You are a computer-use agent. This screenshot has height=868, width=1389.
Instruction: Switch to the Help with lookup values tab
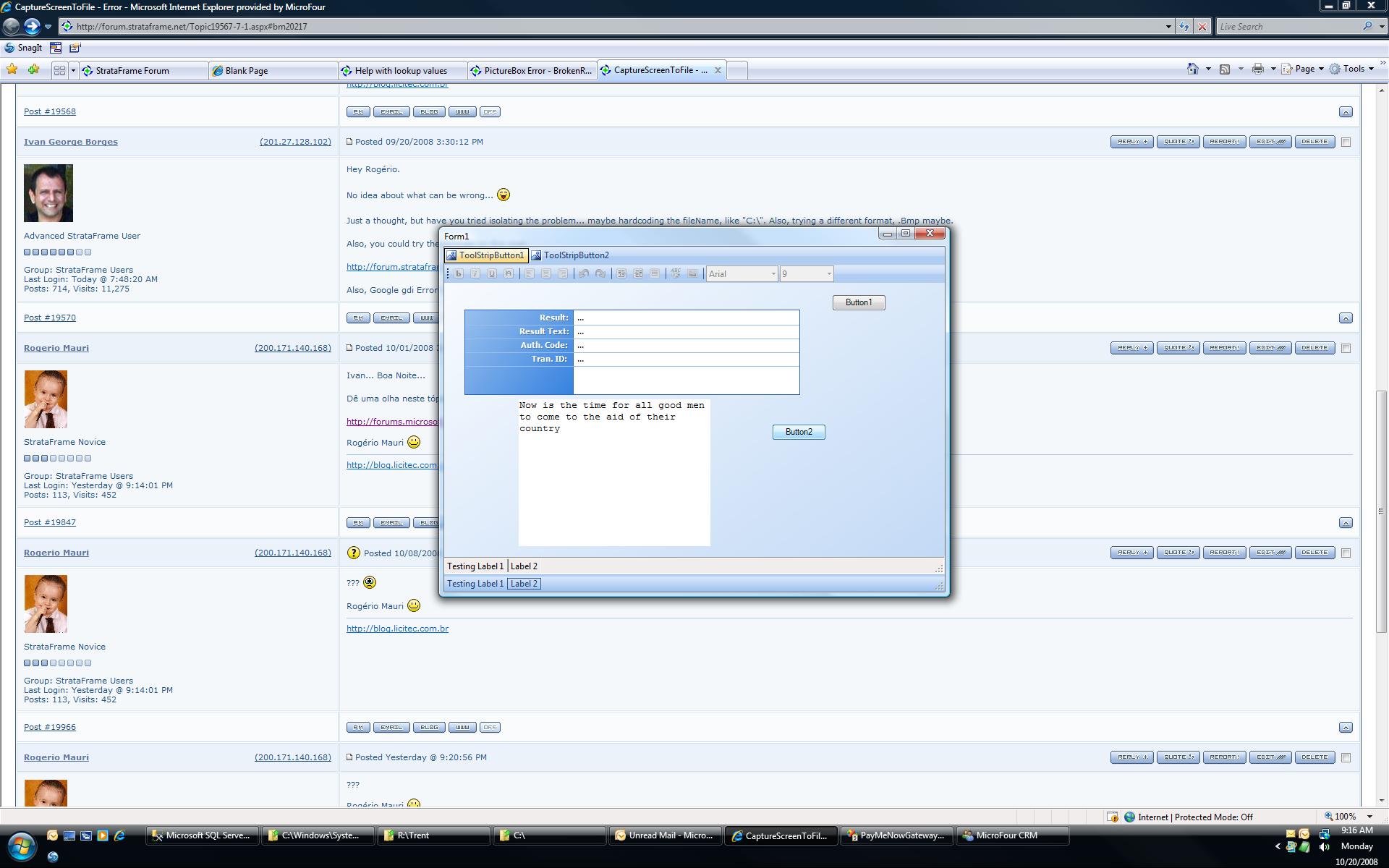[x=401, y=71]
